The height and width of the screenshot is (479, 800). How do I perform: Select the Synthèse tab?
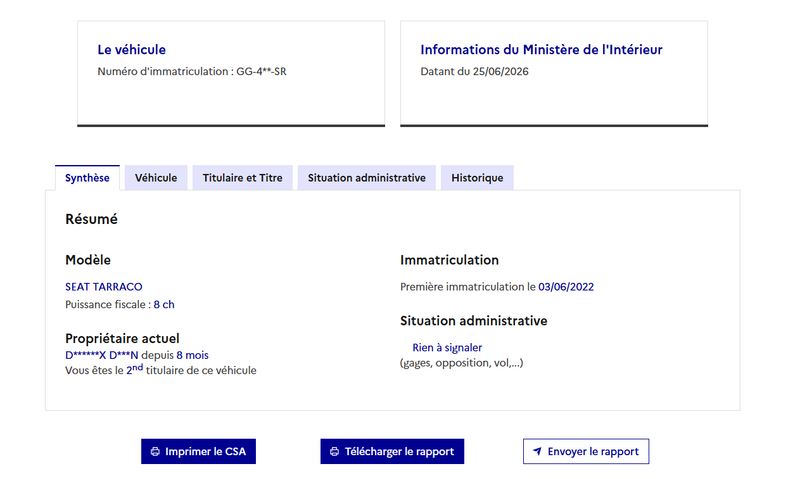87,178
